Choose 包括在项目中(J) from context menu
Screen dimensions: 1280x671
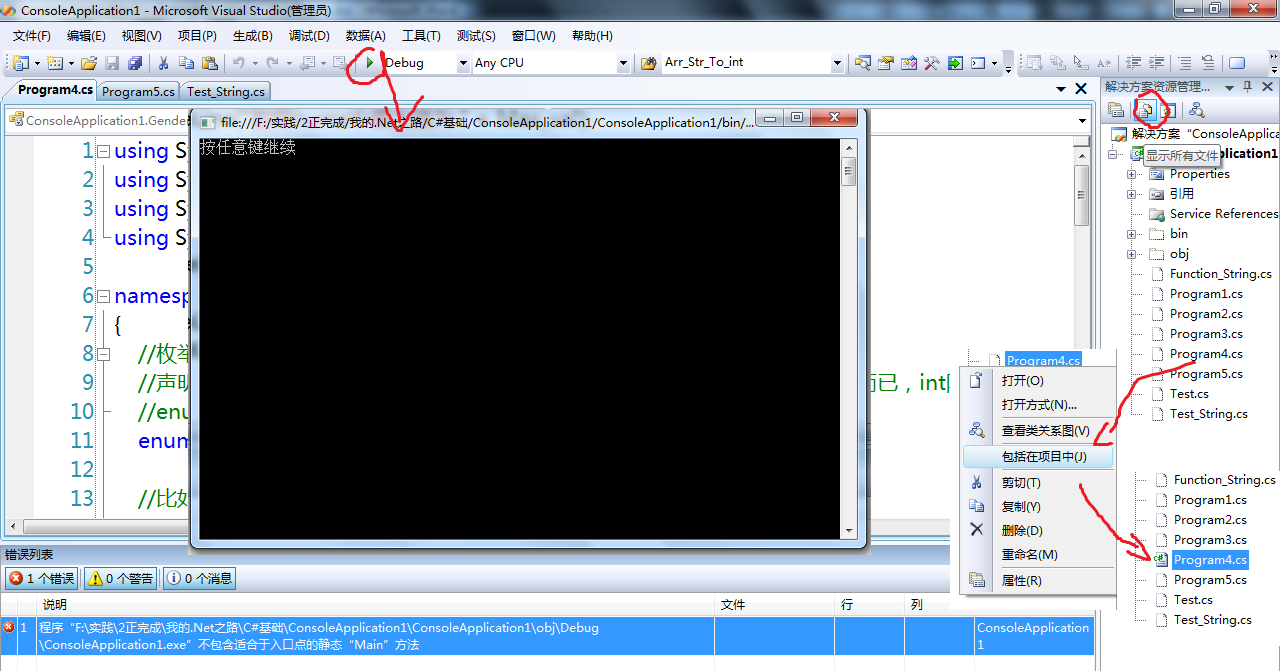tap(1038, 457)
